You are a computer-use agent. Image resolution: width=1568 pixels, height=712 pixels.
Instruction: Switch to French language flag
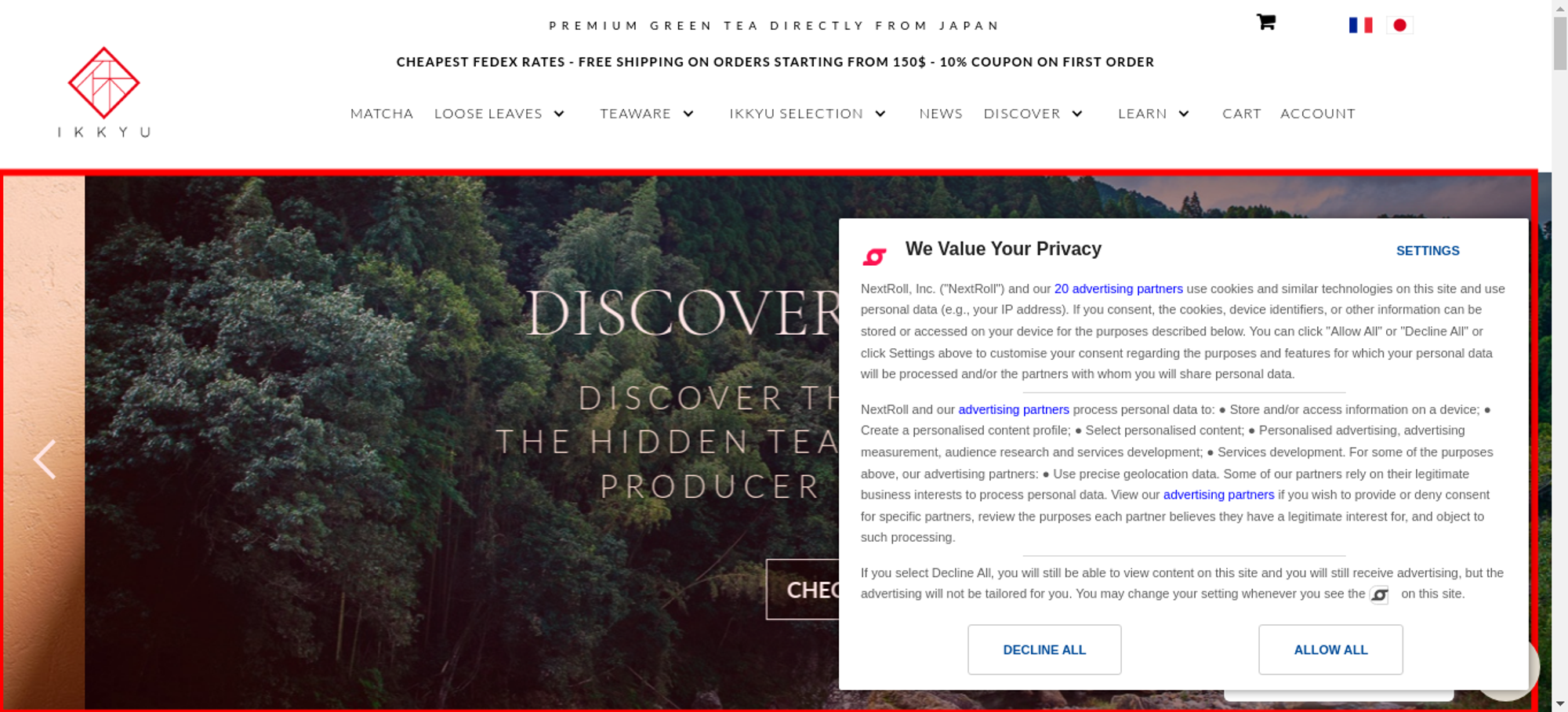click(1361, 25)
